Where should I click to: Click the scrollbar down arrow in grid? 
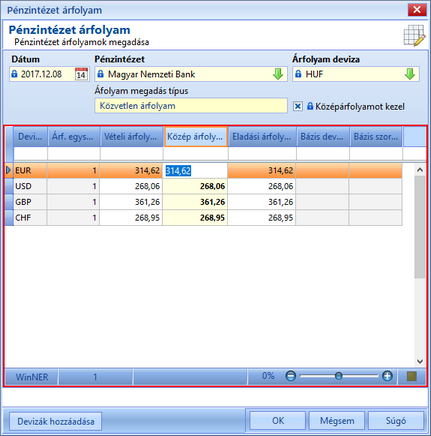420,361
